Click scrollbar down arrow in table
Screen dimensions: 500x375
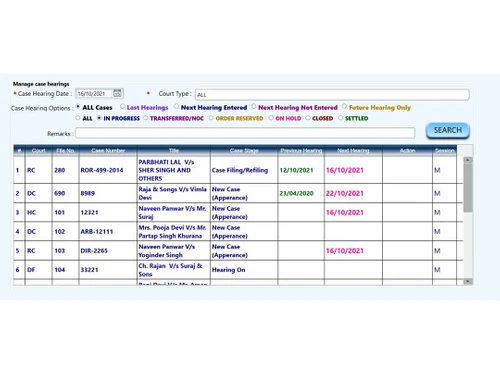pyautogui.click(x=468, y=282)
